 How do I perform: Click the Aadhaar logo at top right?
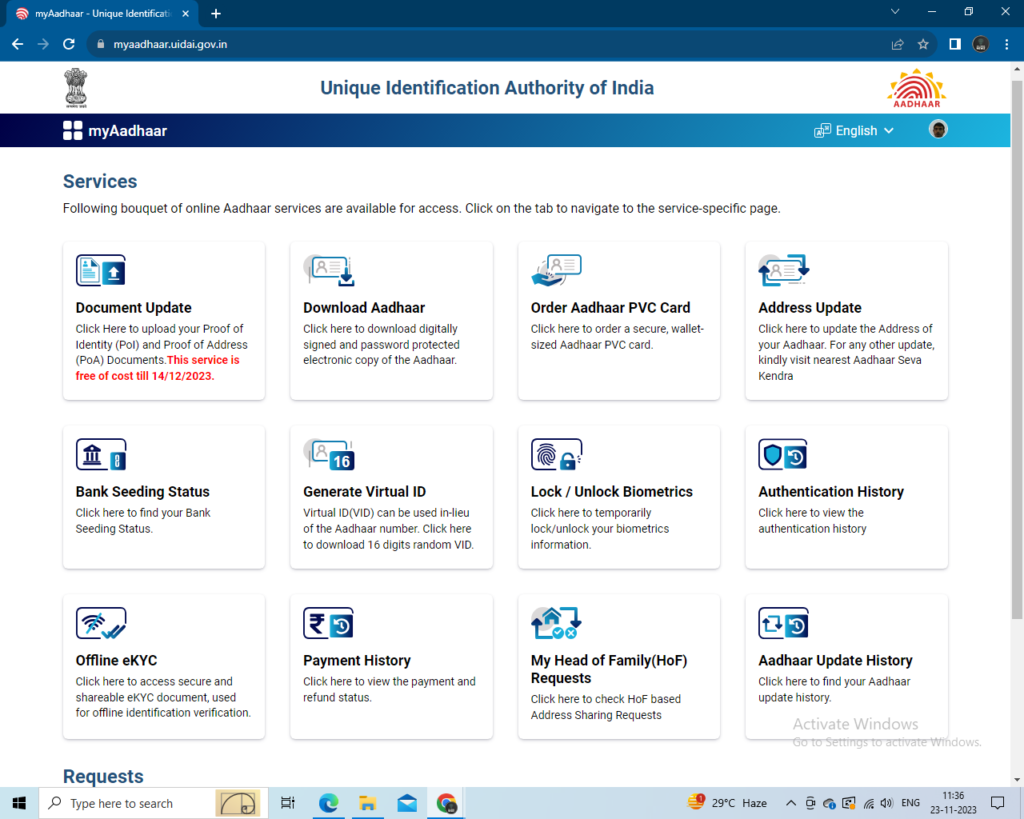(916, 88)
